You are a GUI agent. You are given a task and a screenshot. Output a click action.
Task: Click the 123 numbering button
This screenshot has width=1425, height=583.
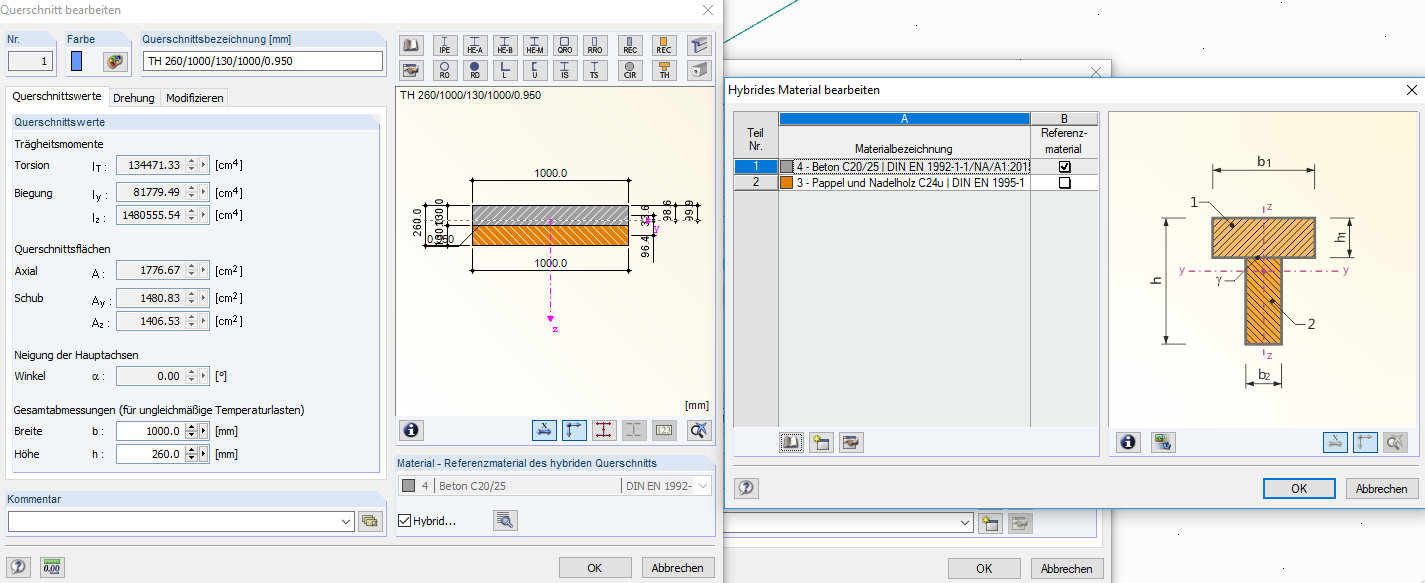click(x=665, y=430)
